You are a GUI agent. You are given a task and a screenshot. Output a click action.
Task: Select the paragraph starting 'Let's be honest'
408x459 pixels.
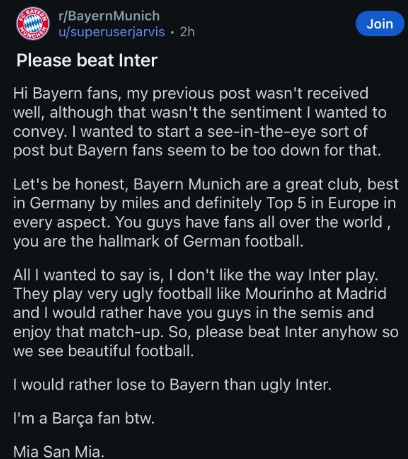[206, 213]
